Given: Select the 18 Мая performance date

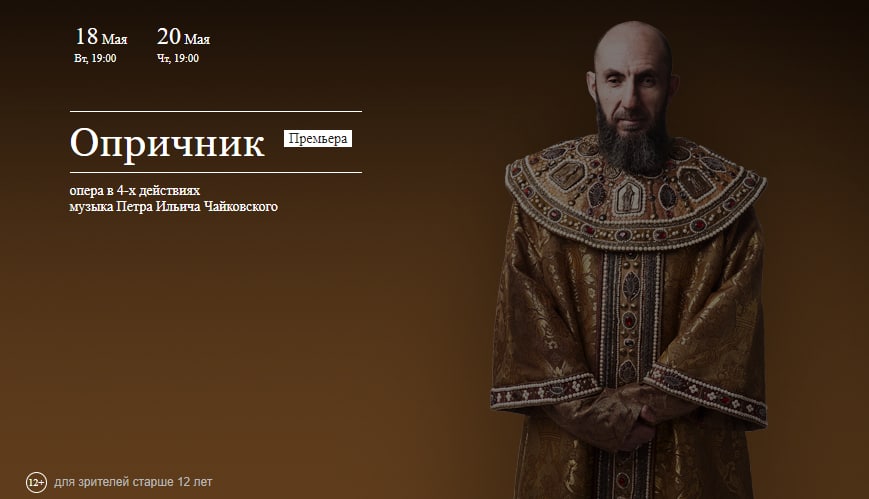Looking at the screenshot, I should pyautogui.click(x=101, y=37).
